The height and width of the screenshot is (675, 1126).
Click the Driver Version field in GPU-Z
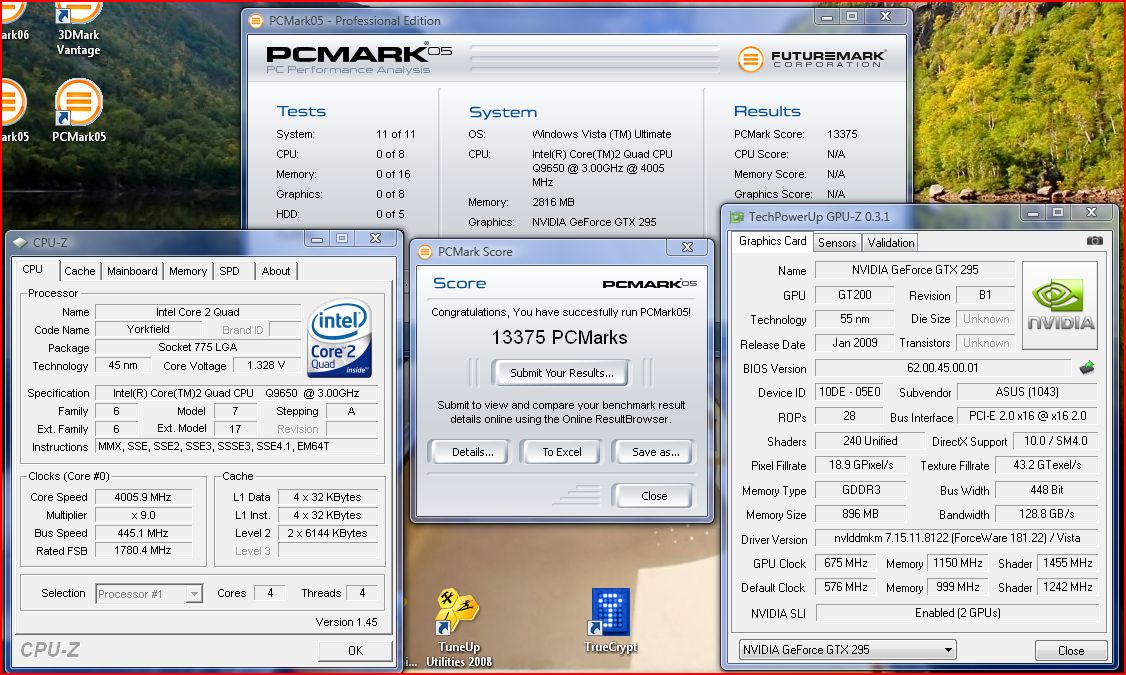tap(957, 538)
